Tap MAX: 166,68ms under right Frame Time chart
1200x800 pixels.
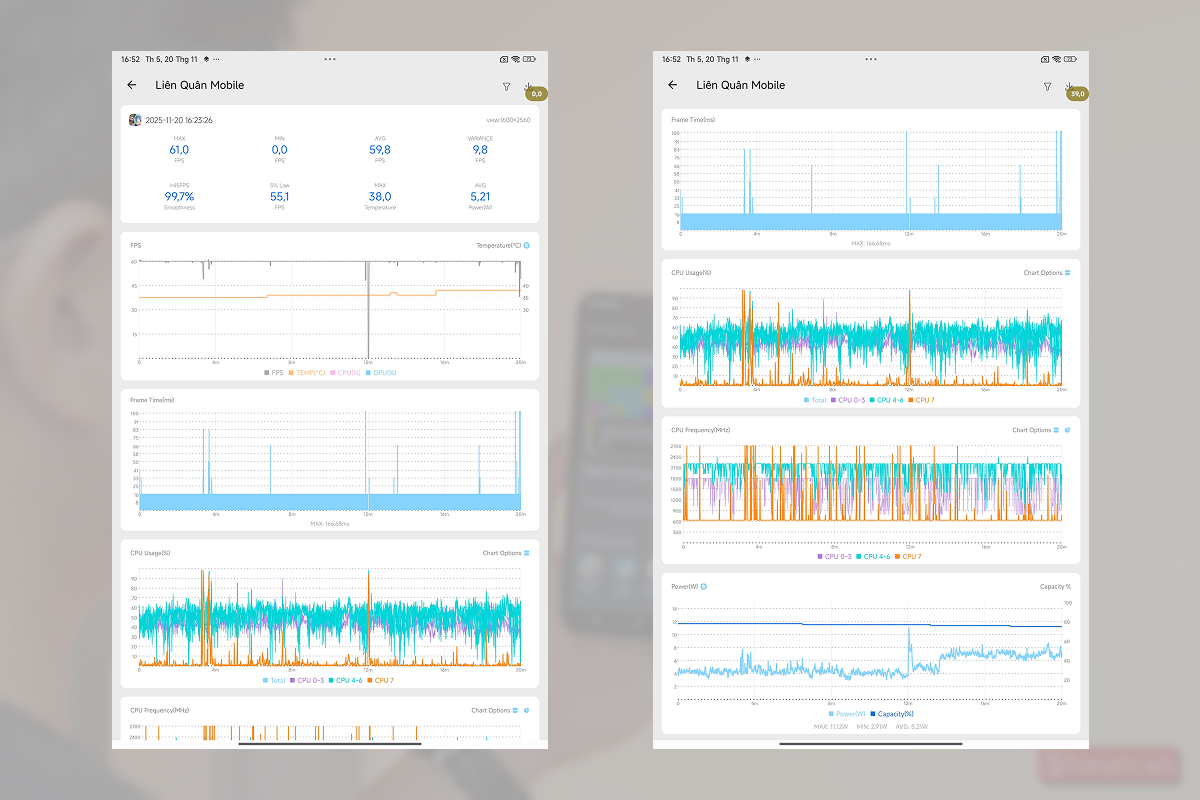pyautogui.click(x=871, y=243)
